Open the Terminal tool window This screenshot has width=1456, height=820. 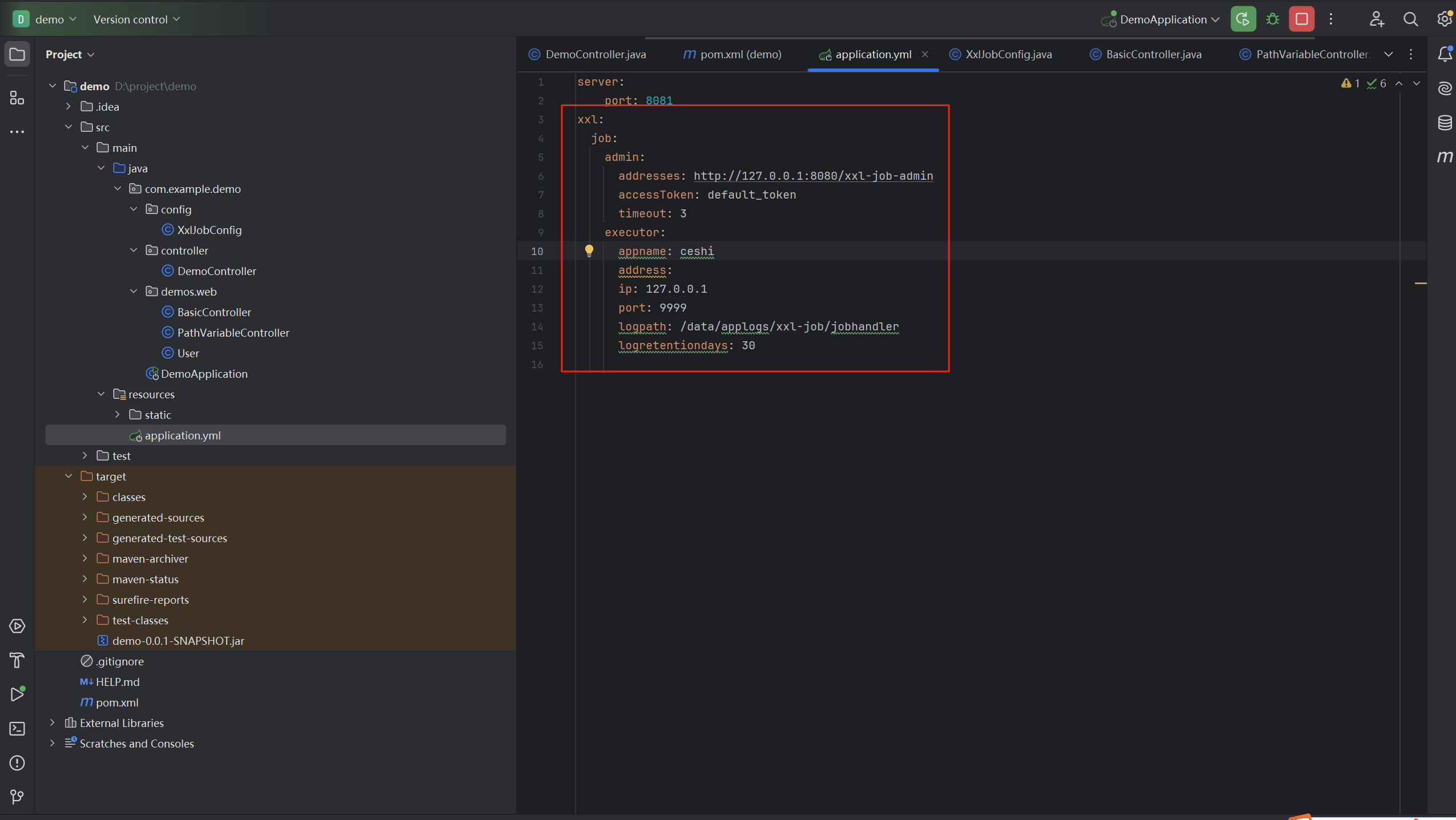[17, 729]
